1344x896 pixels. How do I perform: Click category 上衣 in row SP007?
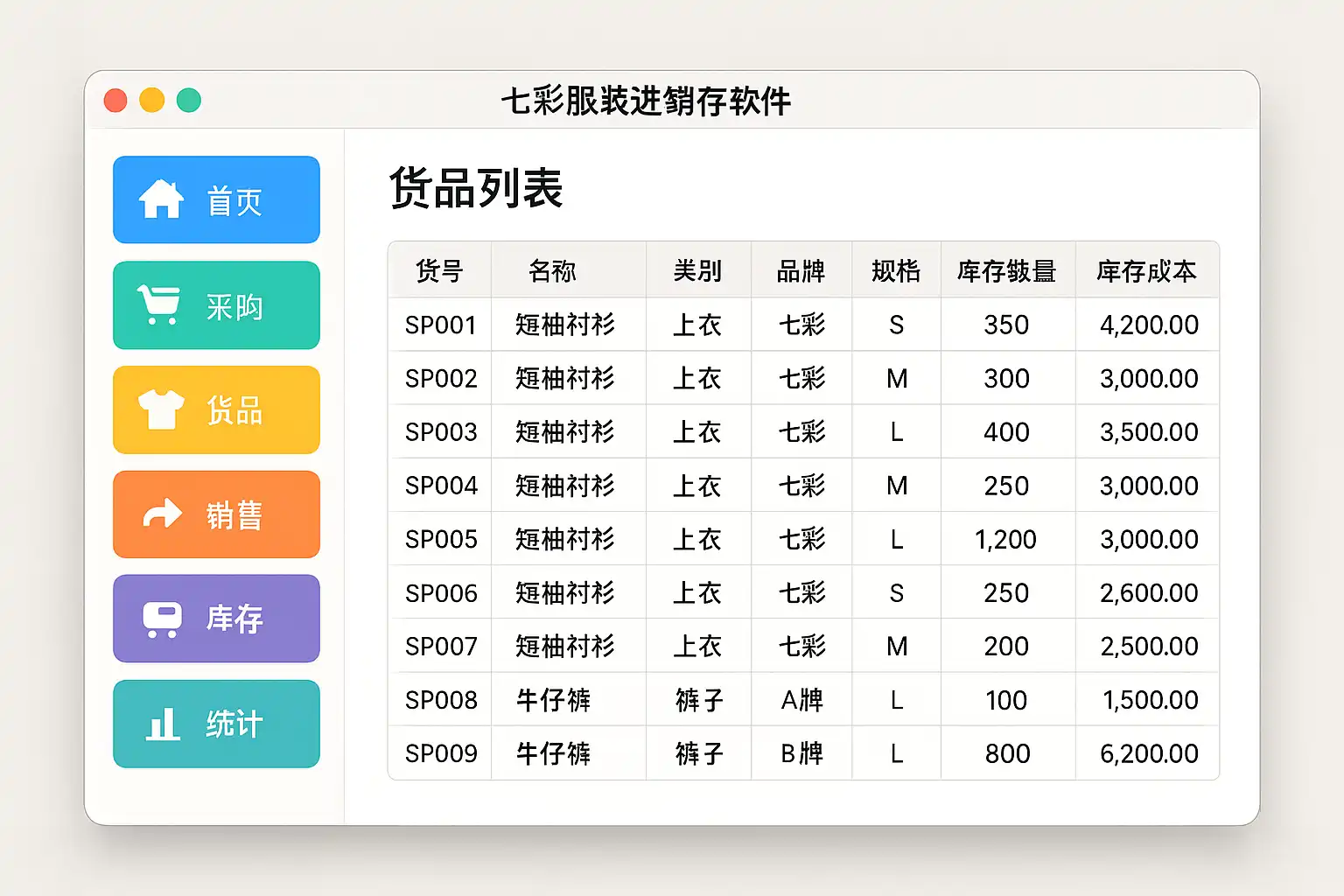point(697,647)
